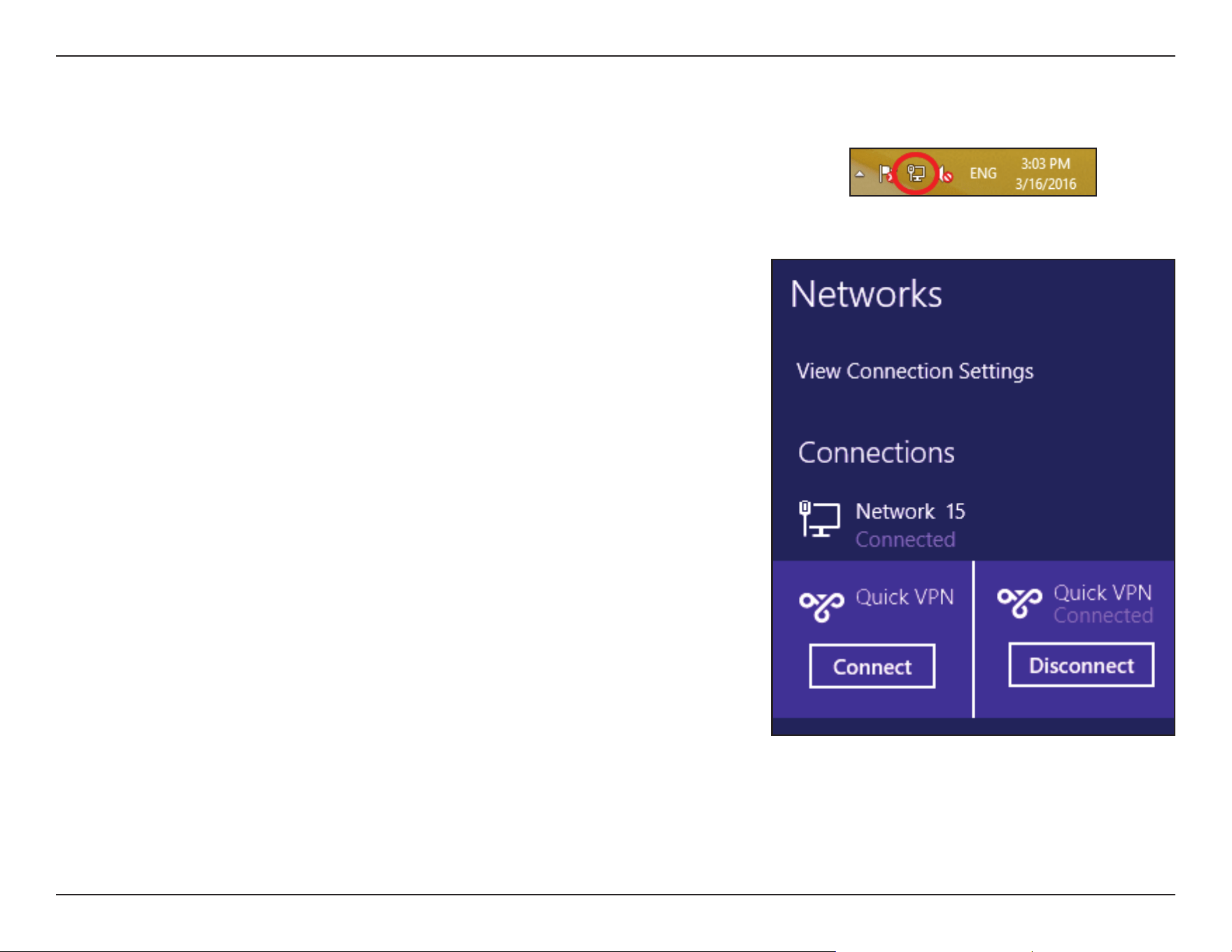Open the ENG language indicator

pyautogui.click(x=983, y=173)
